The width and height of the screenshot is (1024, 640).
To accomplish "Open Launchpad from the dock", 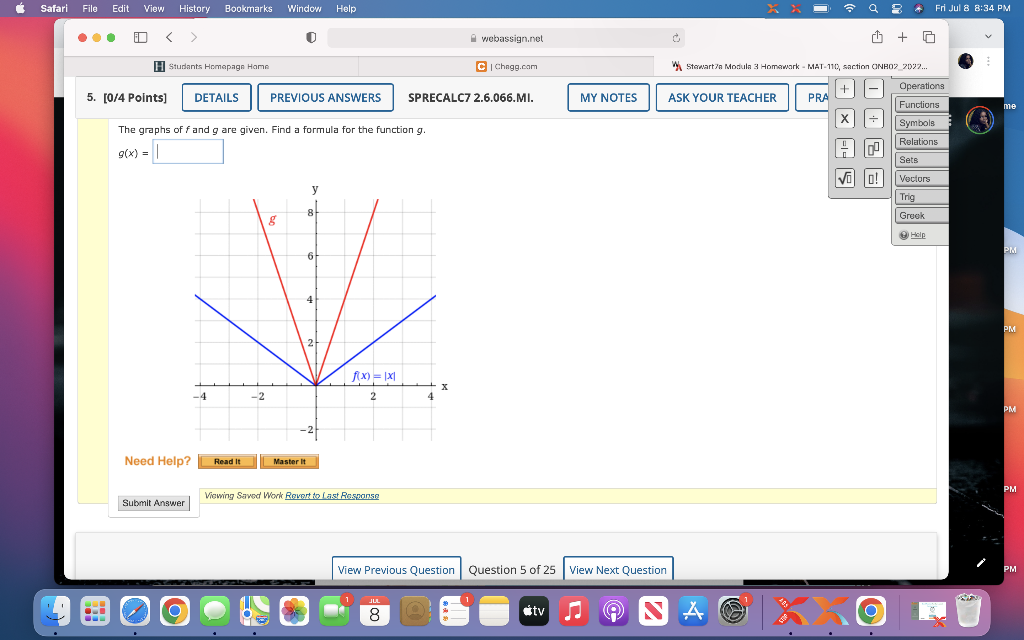I will [x=95, y=611].
